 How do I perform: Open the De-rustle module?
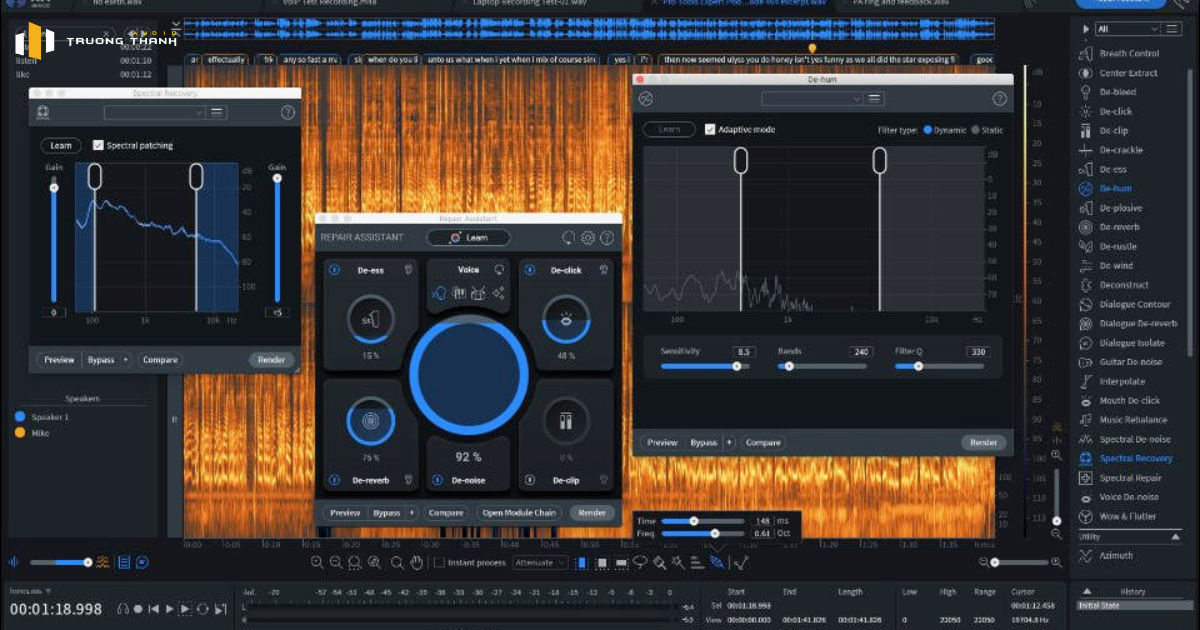(x=1118, y=246)
